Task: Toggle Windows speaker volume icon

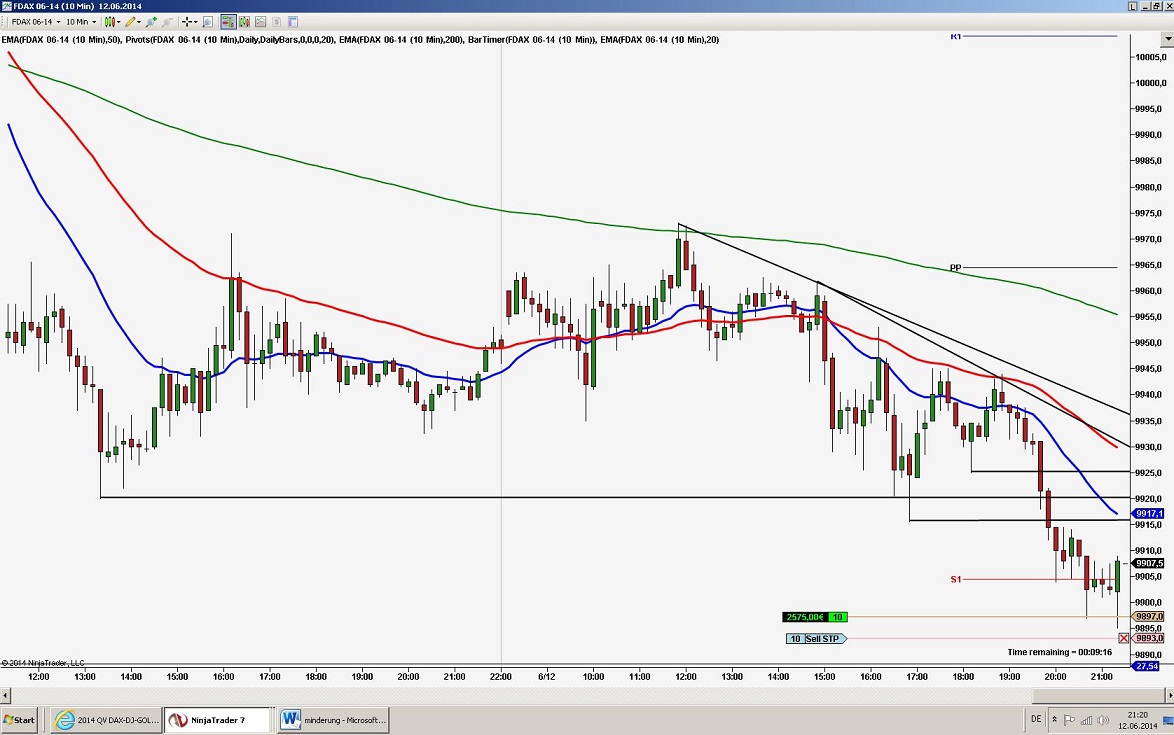Action: [1101, 720]
